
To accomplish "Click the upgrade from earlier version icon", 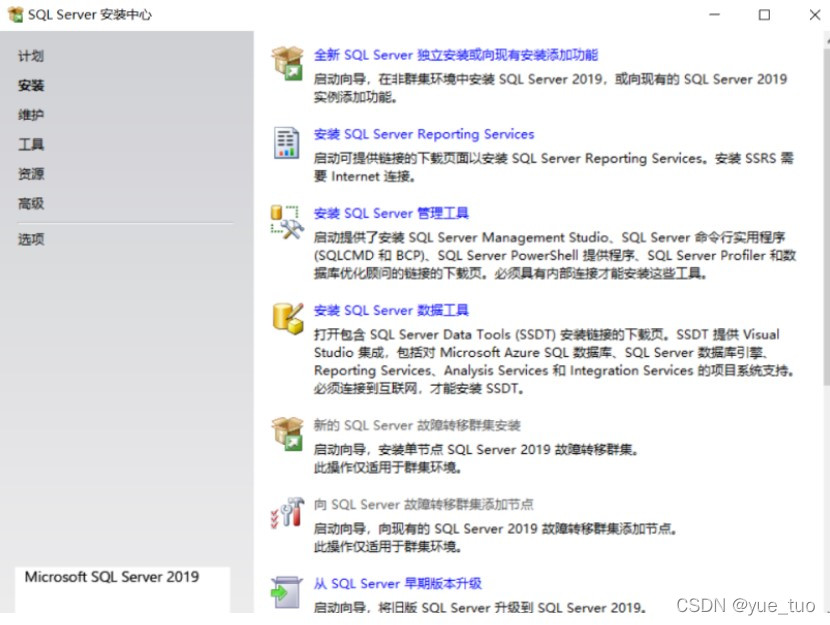I will [x=286, y=592].
